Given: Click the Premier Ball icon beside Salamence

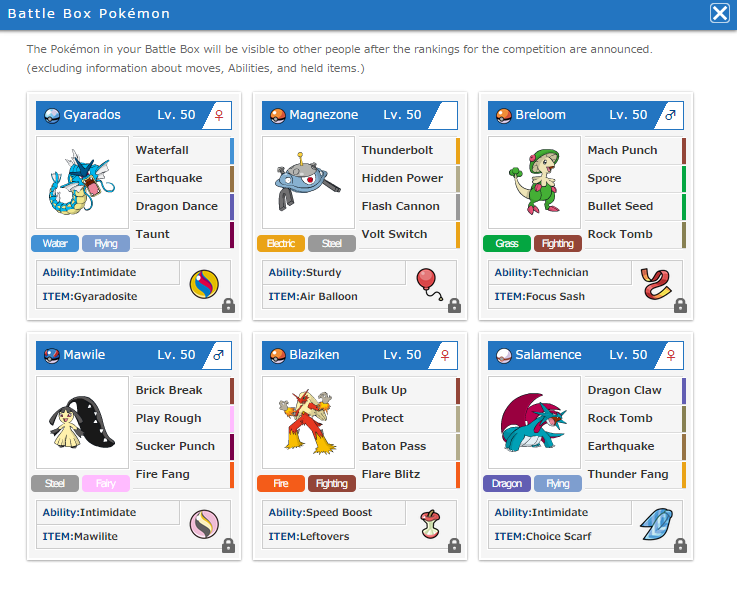Looking at the screenshot, I should [x=504, y=355].
